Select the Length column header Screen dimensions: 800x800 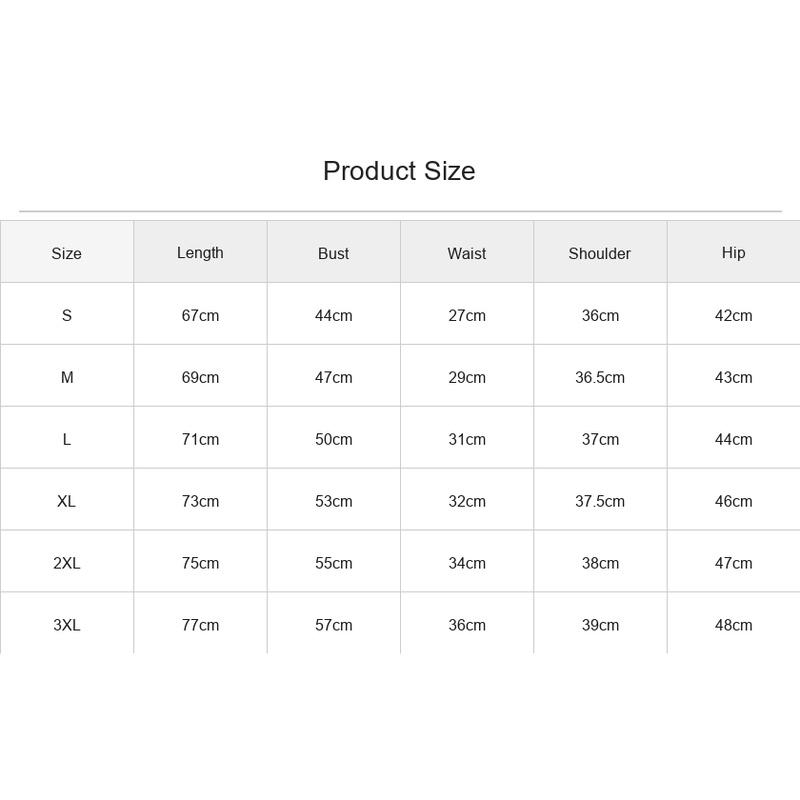point(200,253)
